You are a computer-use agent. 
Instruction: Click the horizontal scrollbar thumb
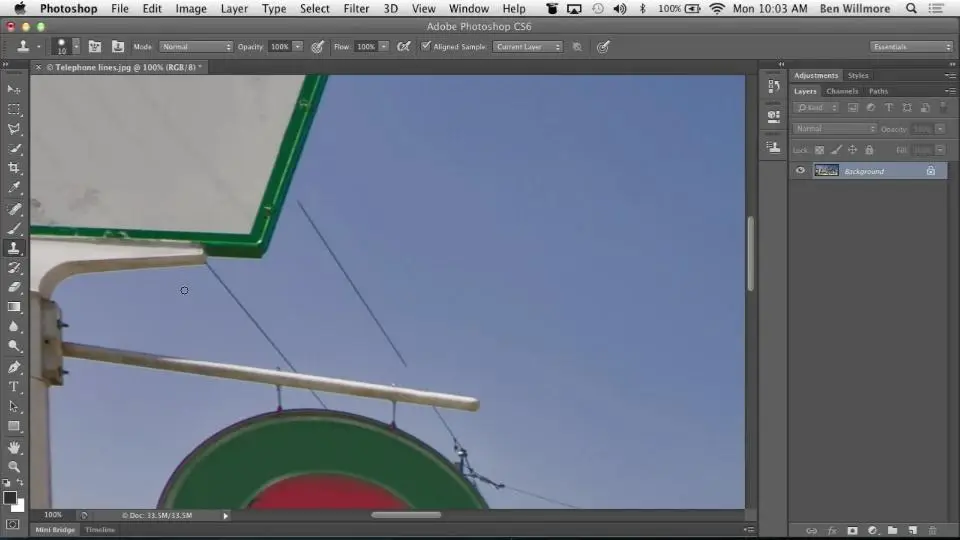click(406, 515)
